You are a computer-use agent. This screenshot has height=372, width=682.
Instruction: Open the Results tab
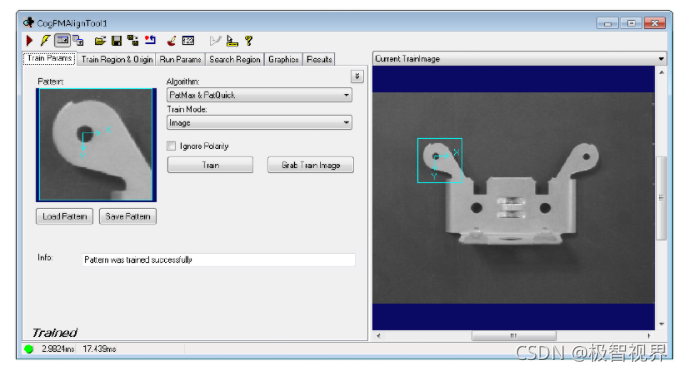pos(319,59)
